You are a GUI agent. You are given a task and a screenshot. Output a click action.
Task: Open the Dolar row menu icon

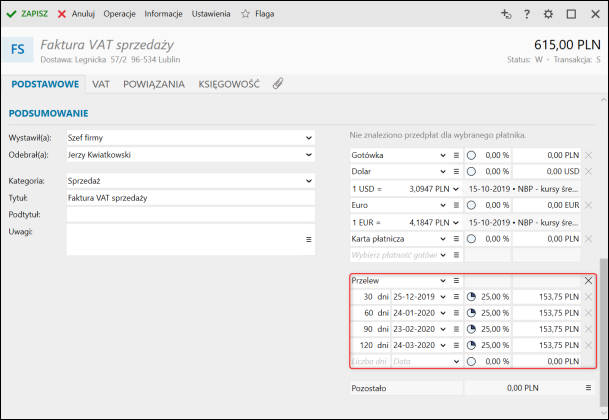[x=456, y=171]
